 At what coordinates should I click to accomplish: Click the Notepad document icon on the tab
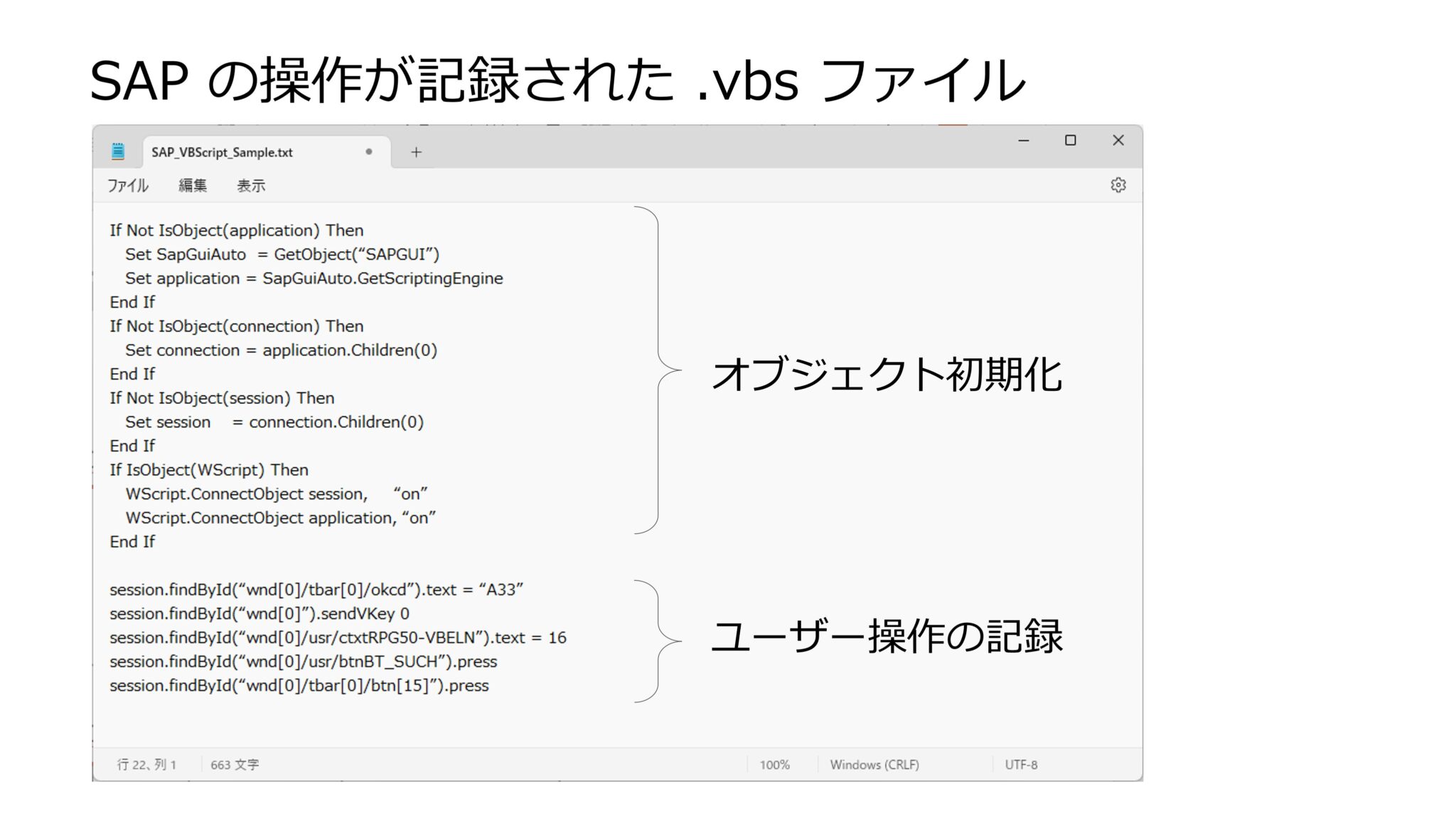click(118, 151)
